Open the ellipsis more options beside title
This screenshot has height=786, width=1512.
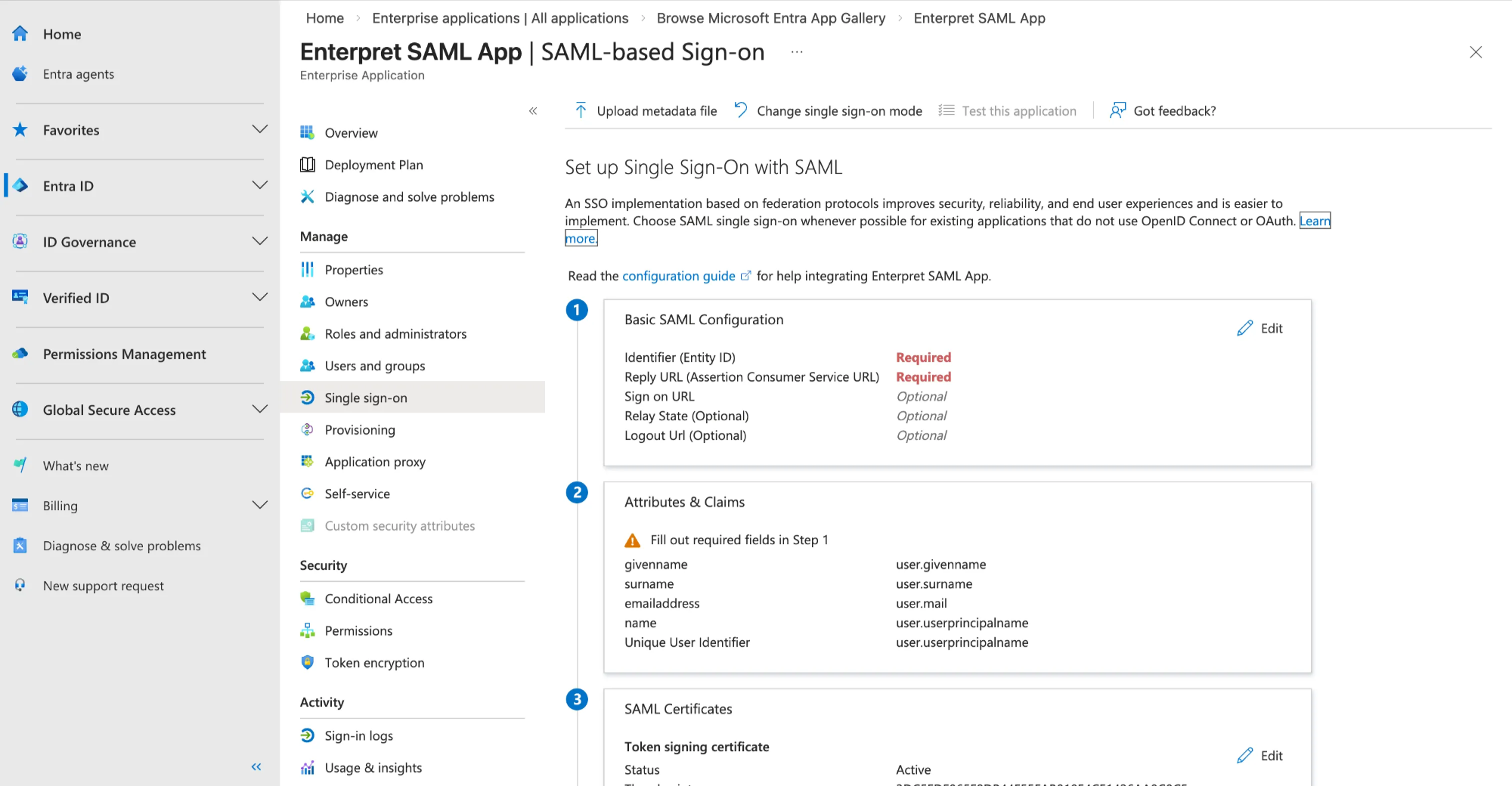tap(797, 52)
